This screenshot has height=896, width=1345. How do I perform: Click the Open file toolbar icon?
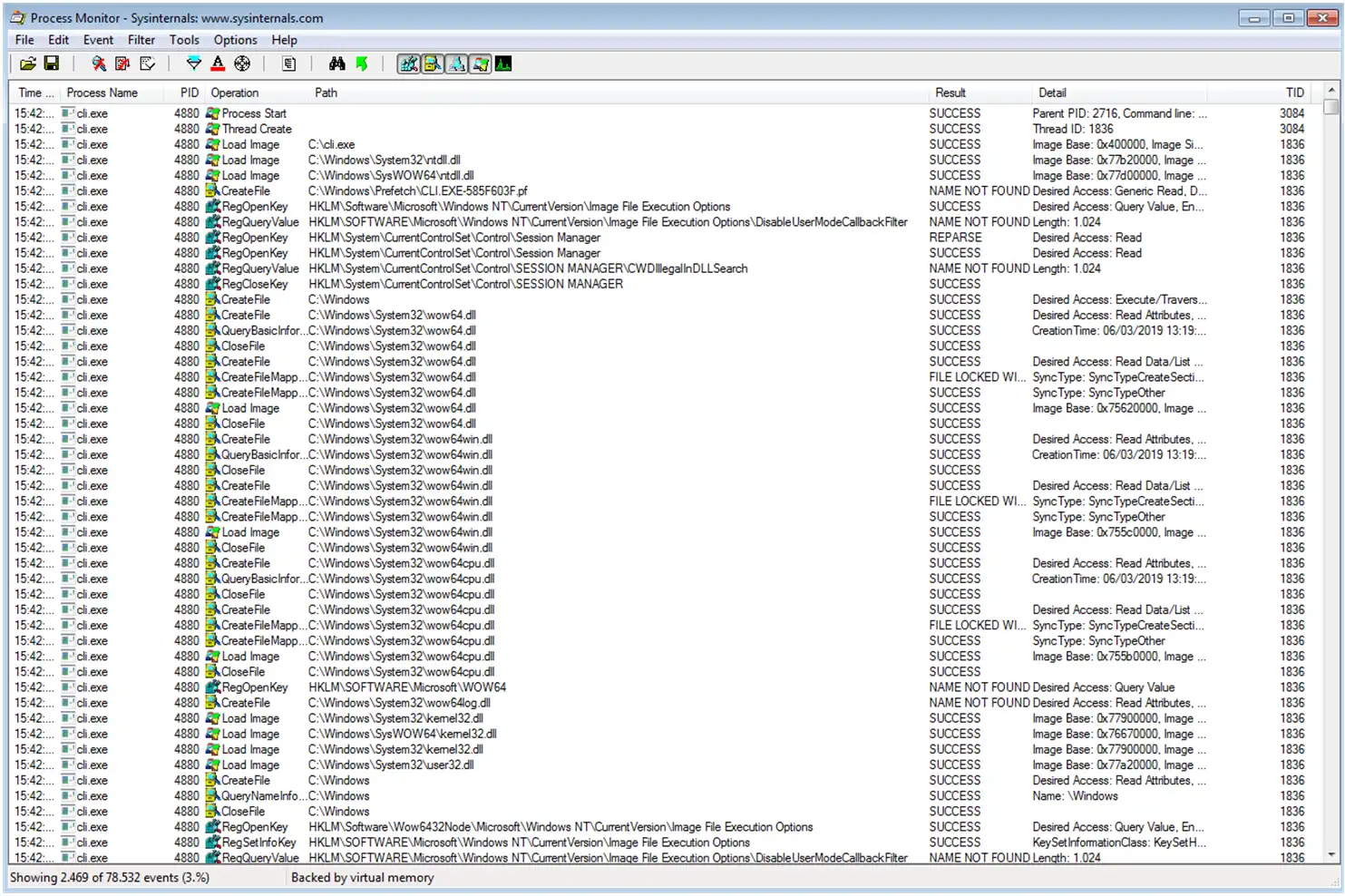pyautogui.click(x=28, y=63)
